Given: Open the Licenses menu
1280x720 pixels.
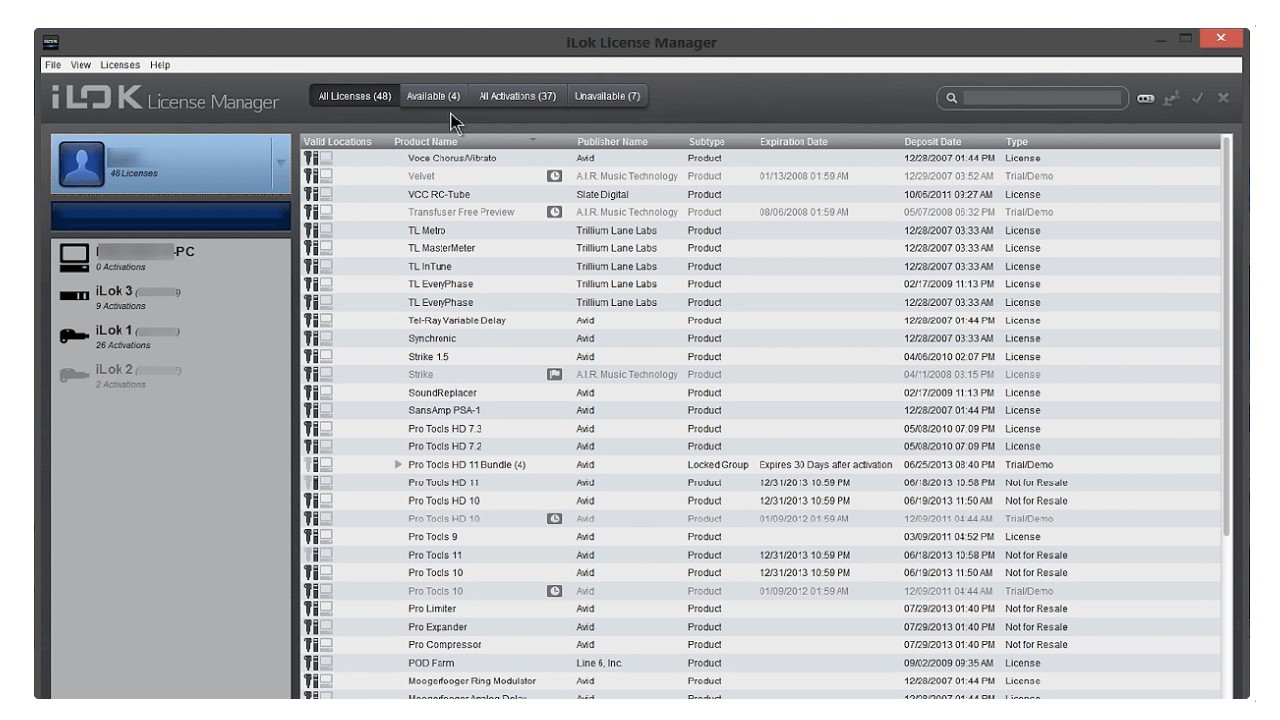Looking at the screenshot, I should [120, 65].
